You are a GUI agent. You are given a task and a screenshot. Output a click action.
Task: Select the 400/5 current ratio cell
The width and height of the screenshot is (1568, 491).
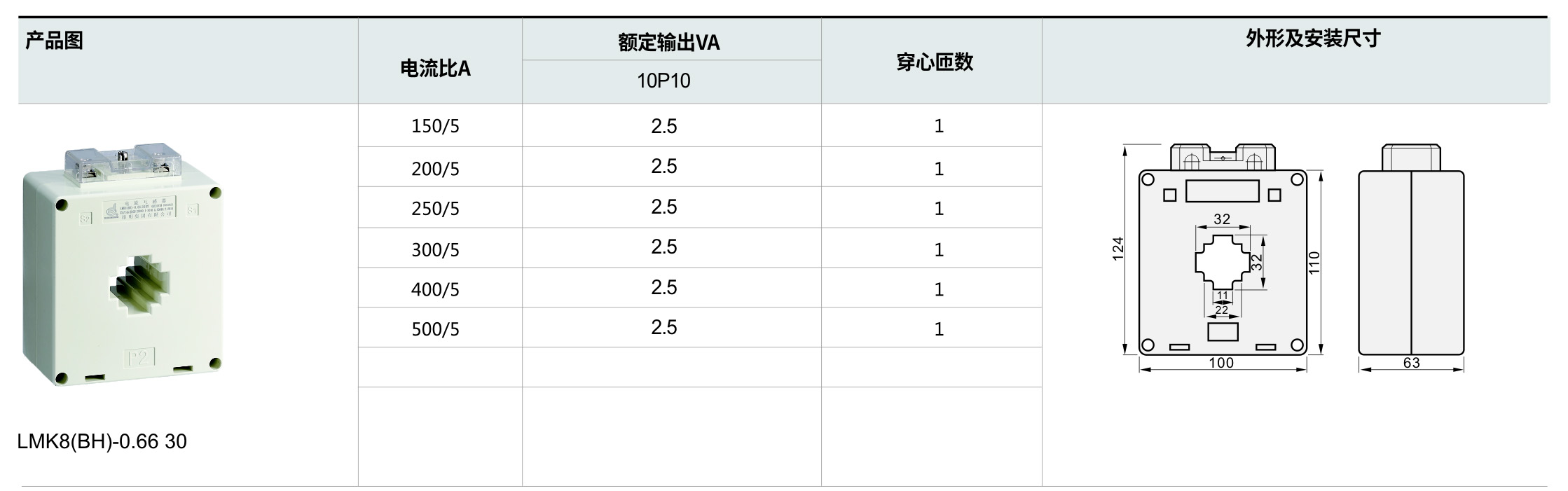[435, 289]
